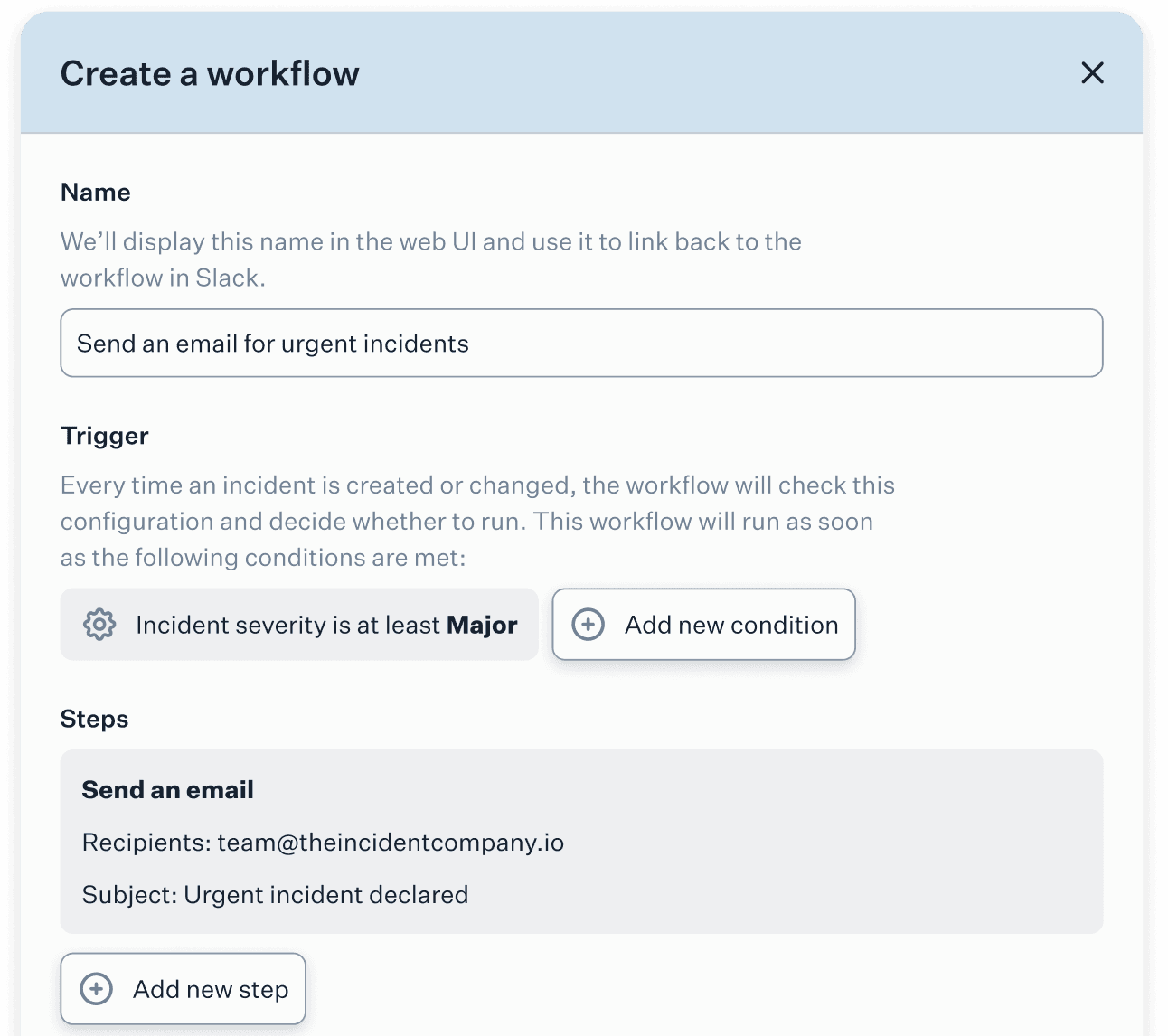Click the Send an email step title
The image size is (1168, 1036).
167,790
